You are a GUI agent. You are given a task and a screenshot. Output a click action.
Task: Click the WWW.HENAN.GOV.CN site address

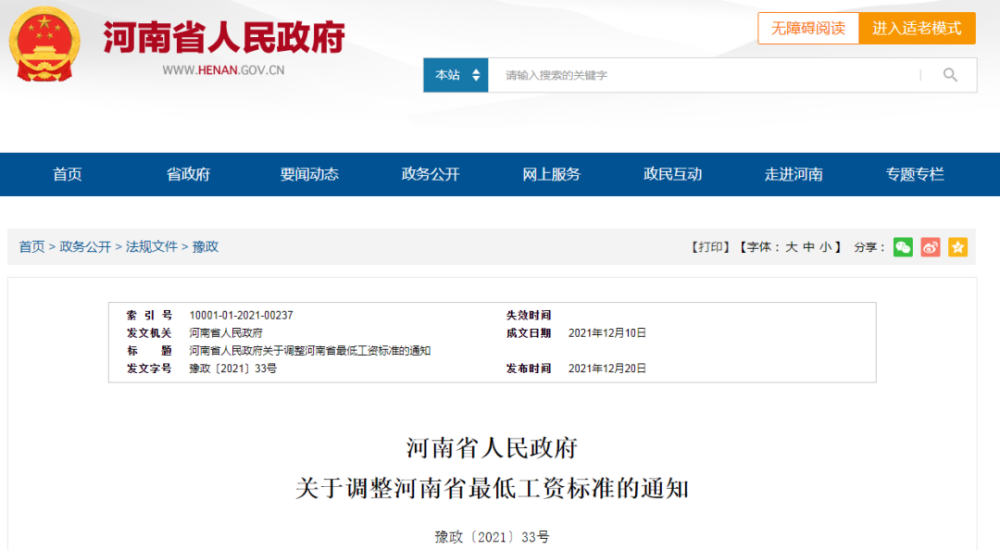[x=223, y=70]
